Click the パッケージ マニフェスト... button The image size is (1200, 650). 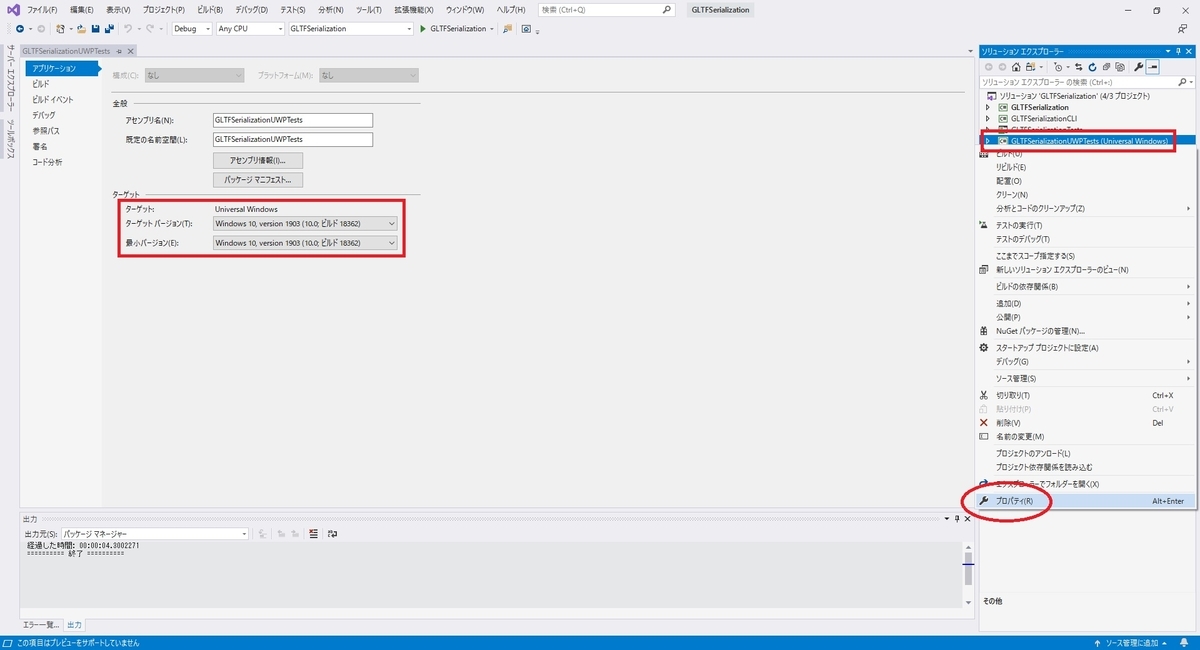click(x=258, y=180)
